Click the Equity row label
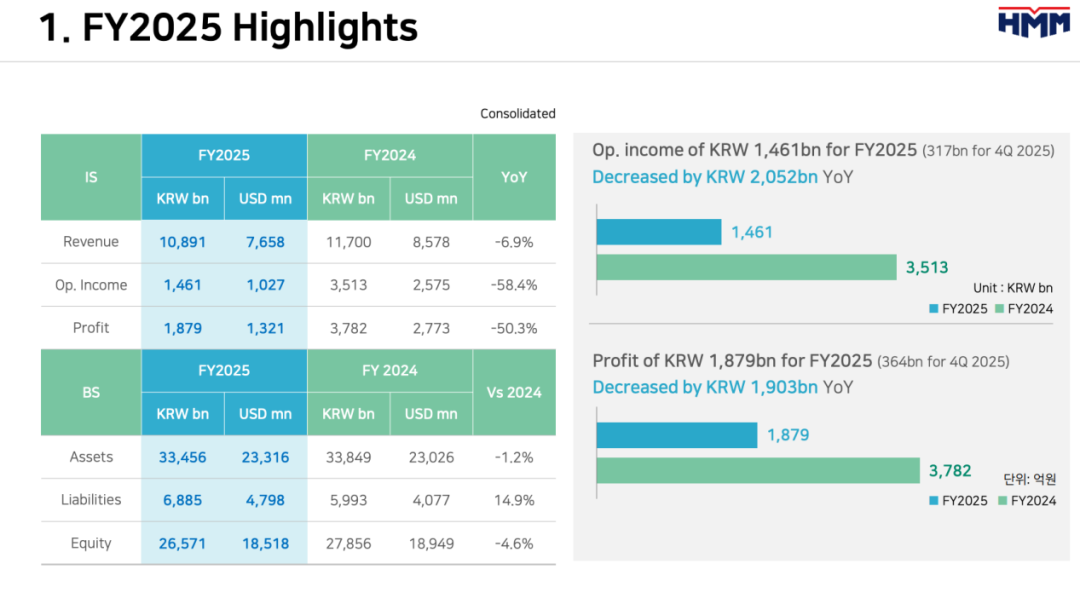The height and width of the screenshot is (598, 1080). (91, 544)
